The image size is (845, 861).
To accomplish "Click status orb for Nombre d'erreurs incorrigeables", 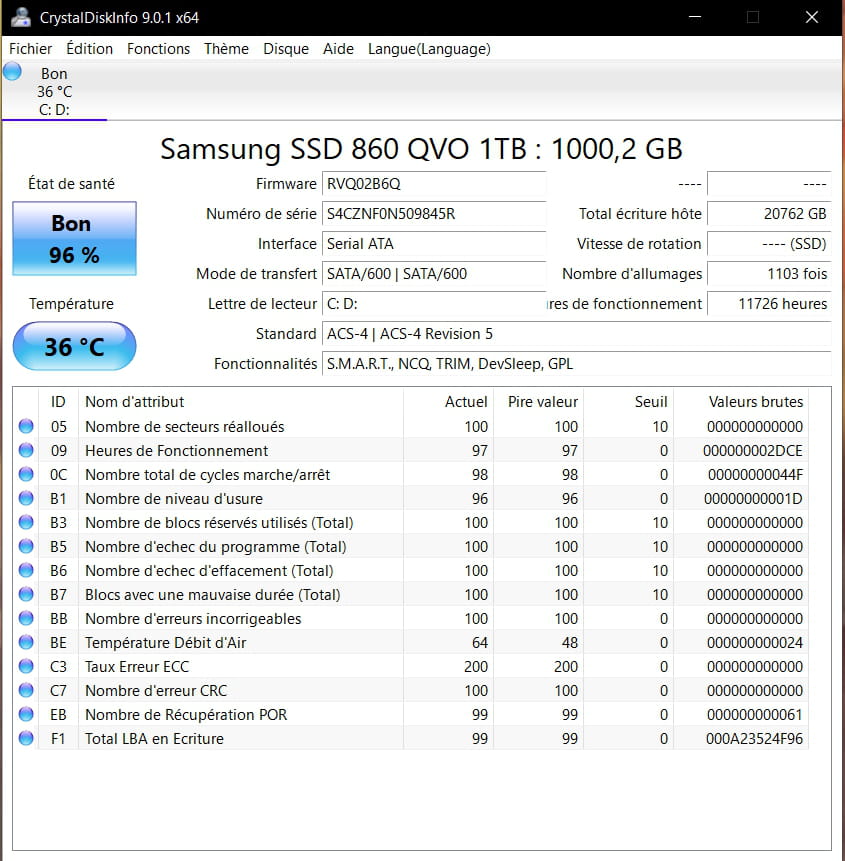I will click(x=26, y=618).
